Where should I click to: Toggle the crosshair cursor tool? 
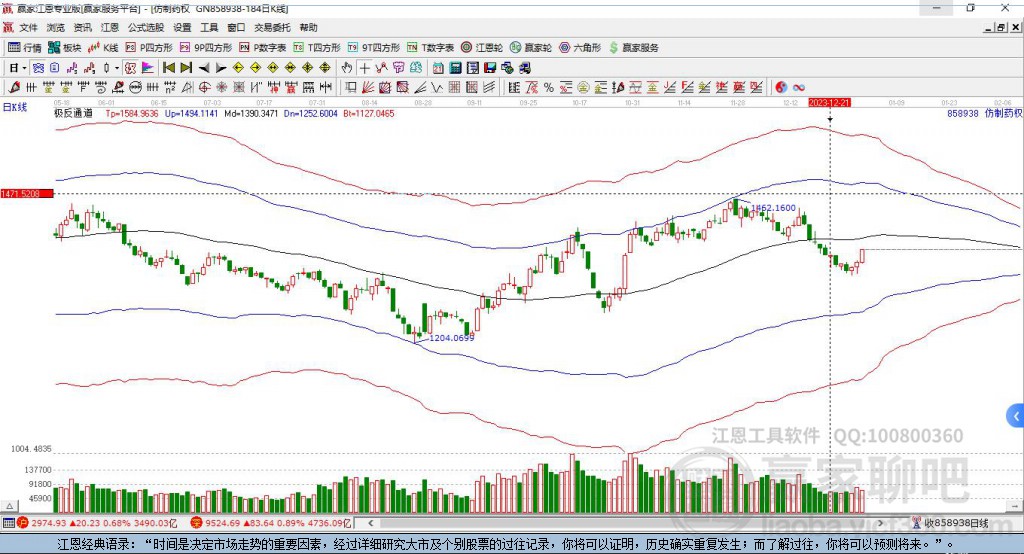[364, 68]
